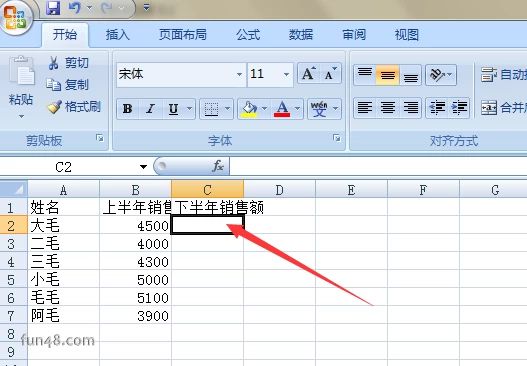Viewport: 527px width, 366px height.
Task: Expand the 粘贴 options arrow
Action: point(21,116)
